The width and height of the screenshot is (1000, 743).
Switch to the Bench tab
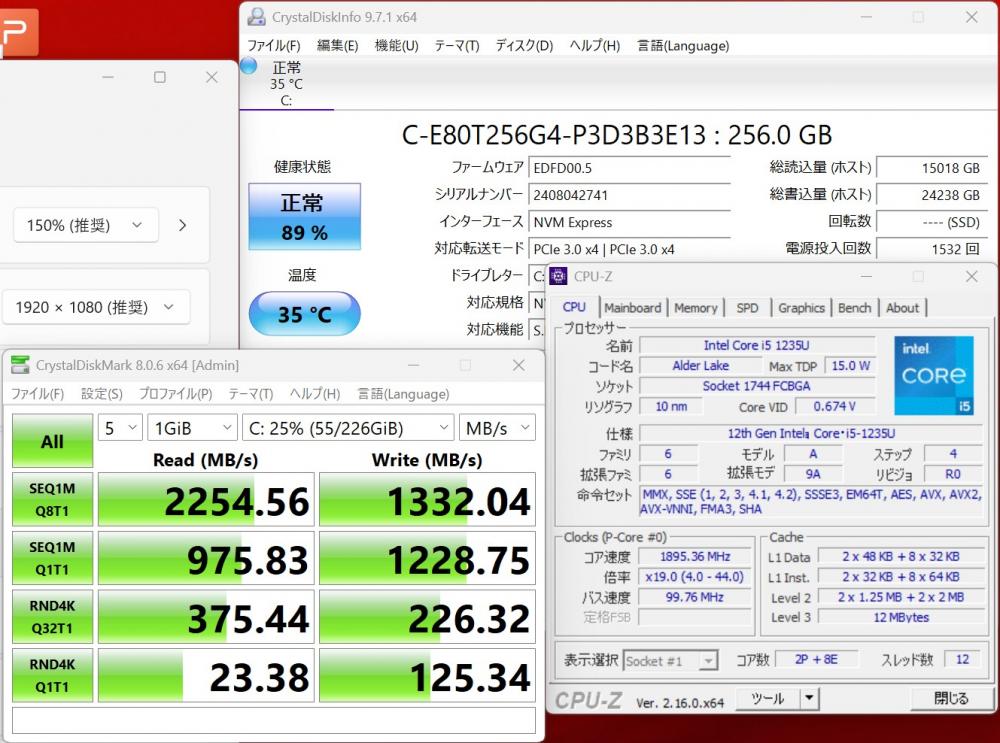(x=855, y=308)
